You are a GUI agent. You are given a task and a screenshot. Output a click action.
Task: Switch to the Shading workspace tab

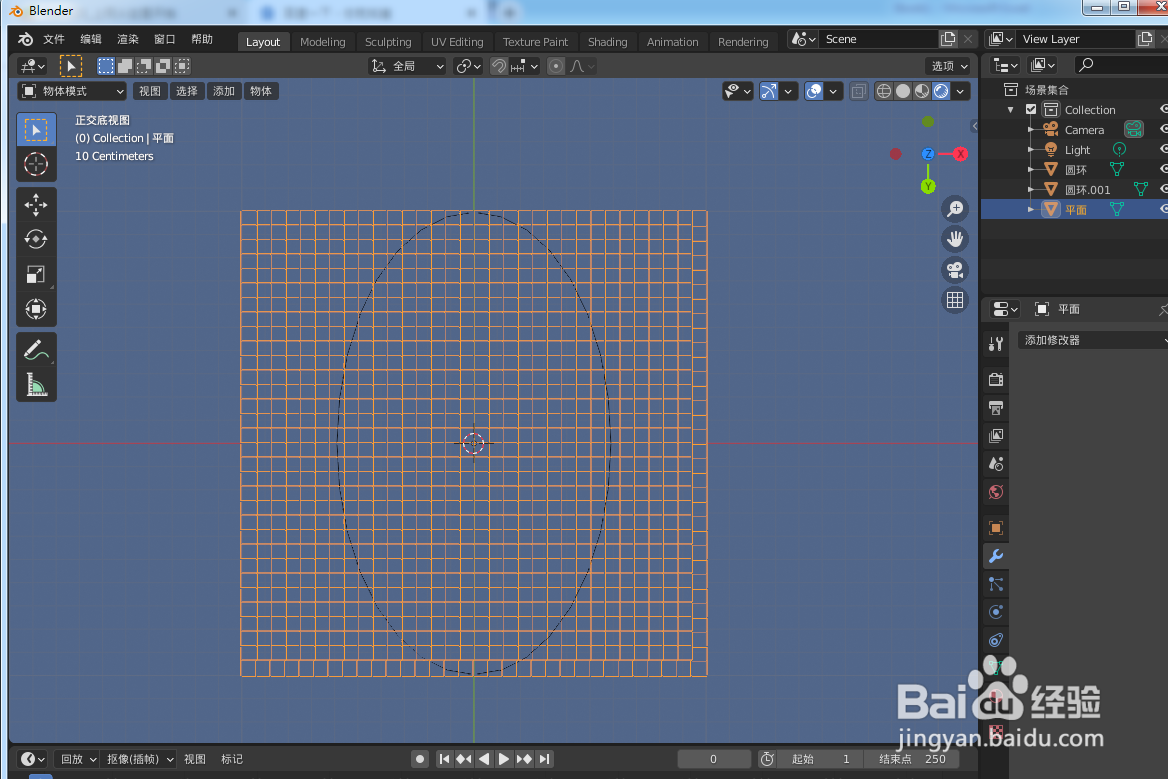[608, 41]
